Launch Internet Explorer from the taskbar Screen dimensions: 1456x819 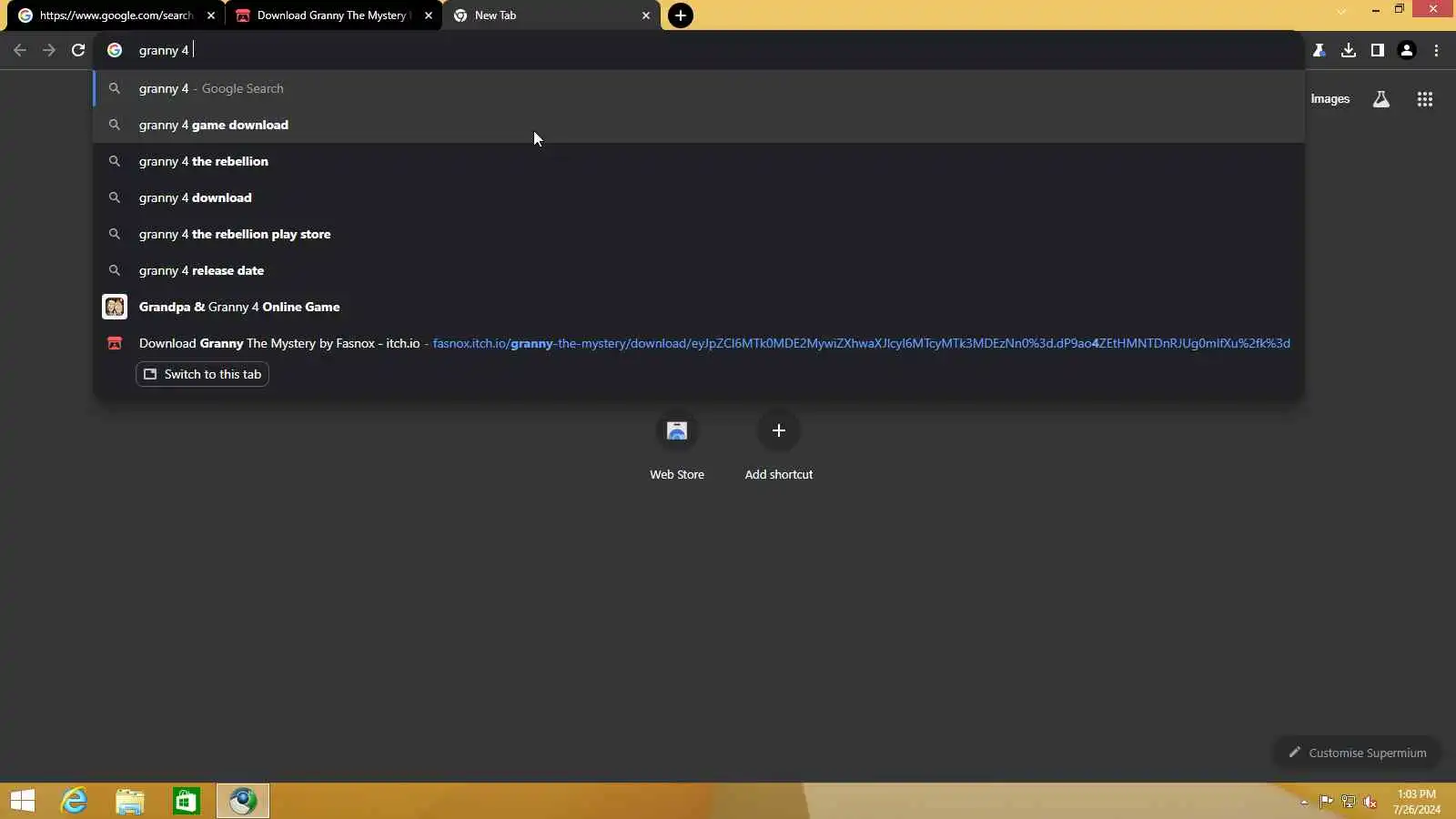[x=74, y=801]
